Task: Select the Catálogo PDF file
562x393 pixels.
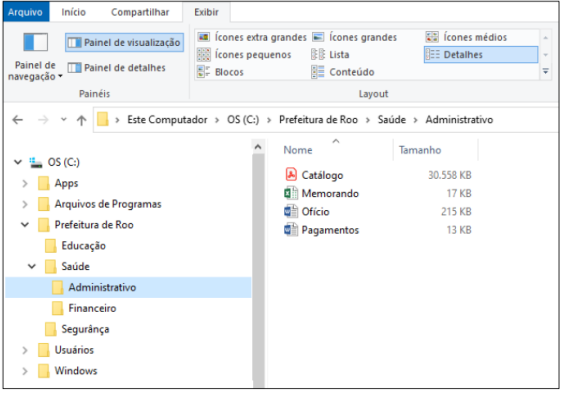Action: 322,175
